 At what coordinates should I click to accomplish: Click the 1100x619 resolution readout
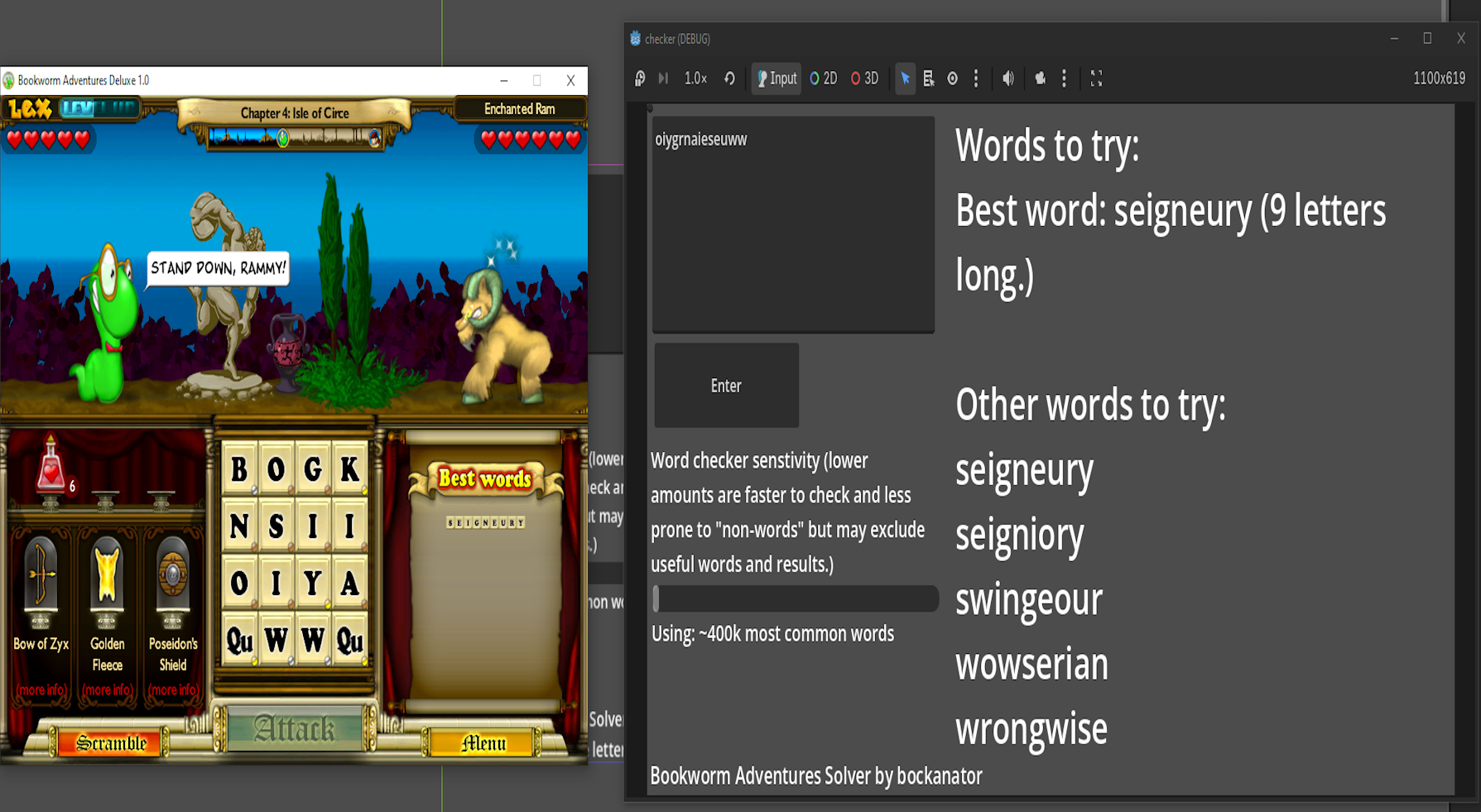point(1439,79)
